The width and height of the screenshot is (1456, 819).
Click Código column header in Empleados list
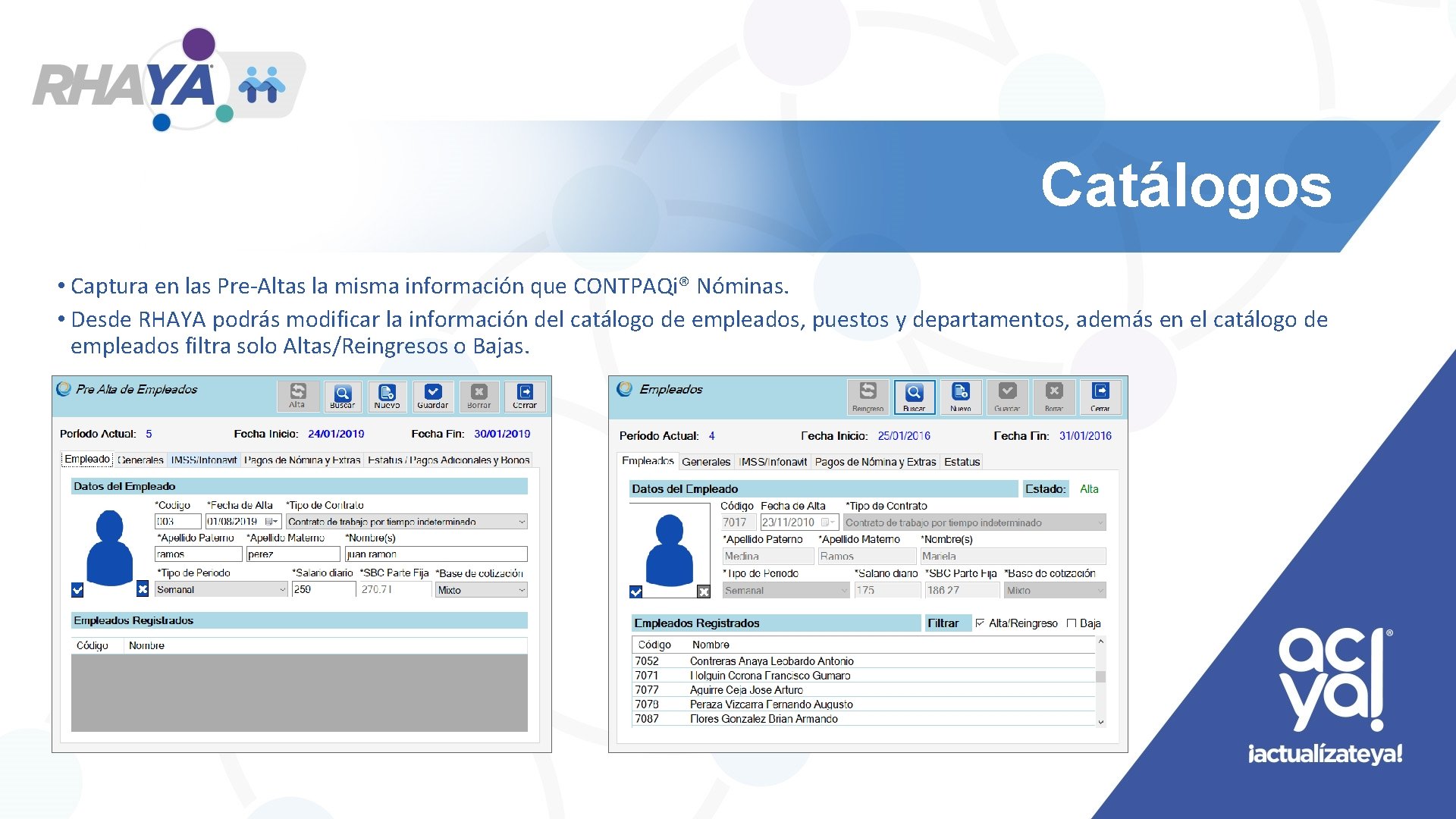coord(654,645)
